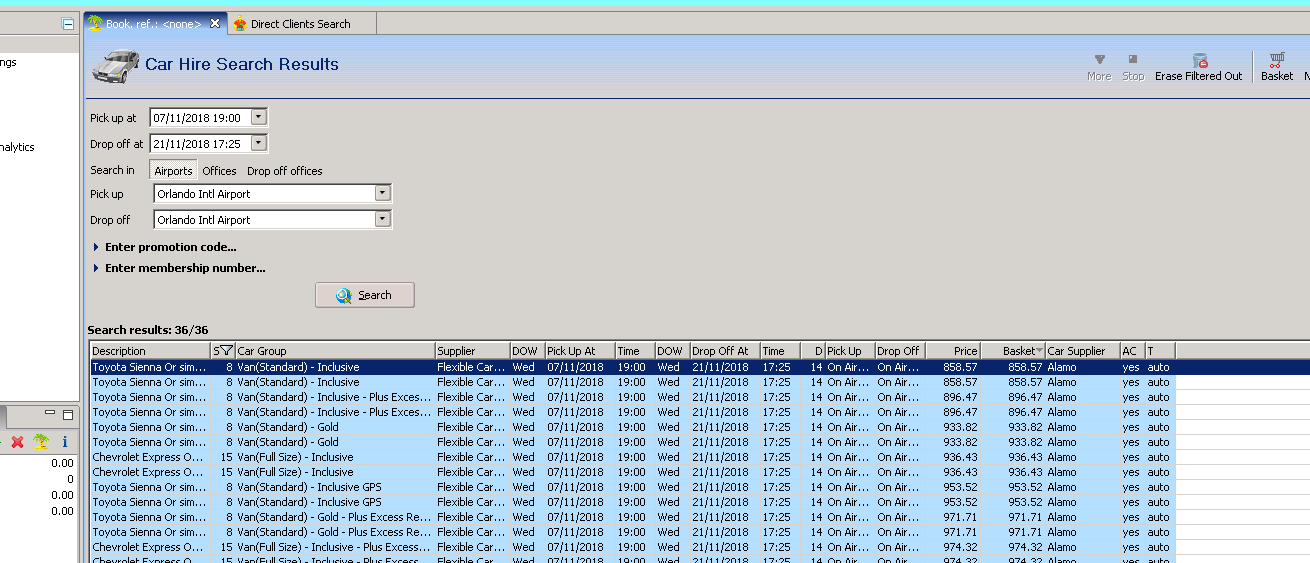Open the Drop off location dropdown arrow
The image size is (1310, 563).
pos(382,219)
